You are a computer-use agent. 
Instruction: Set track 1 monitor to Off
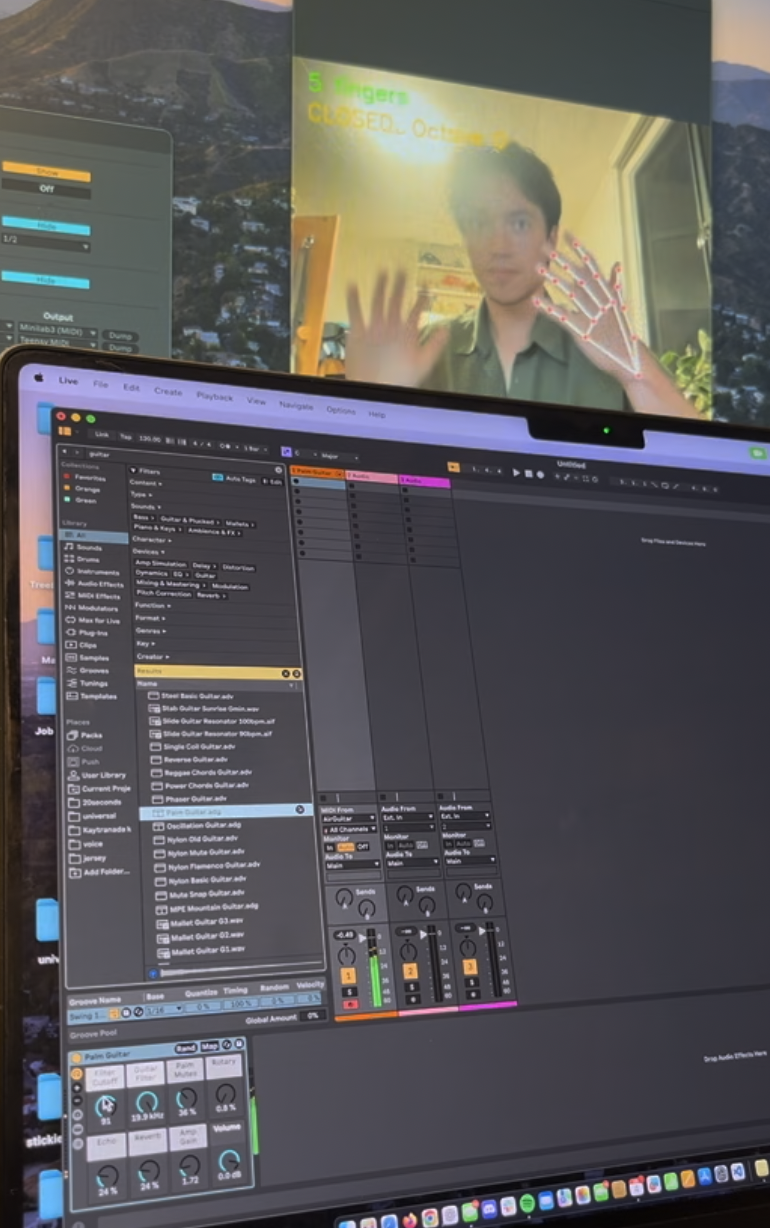(x=363, y=846)
